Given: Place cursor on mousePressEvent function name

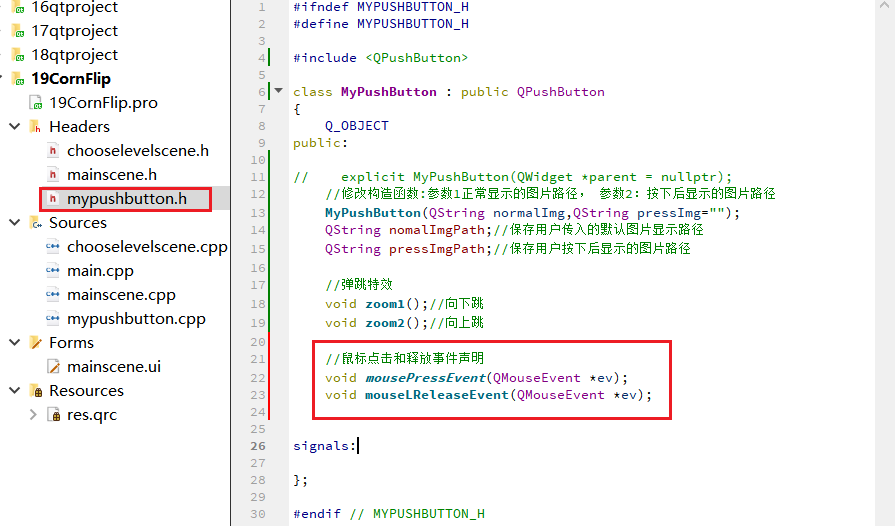Looking at the screenshot, I should 425,378.
